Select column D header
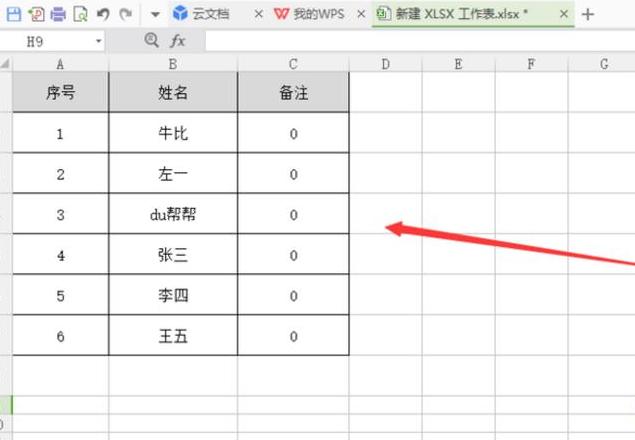Viewport: 635px width, 440px height. (x=386, y=64)
